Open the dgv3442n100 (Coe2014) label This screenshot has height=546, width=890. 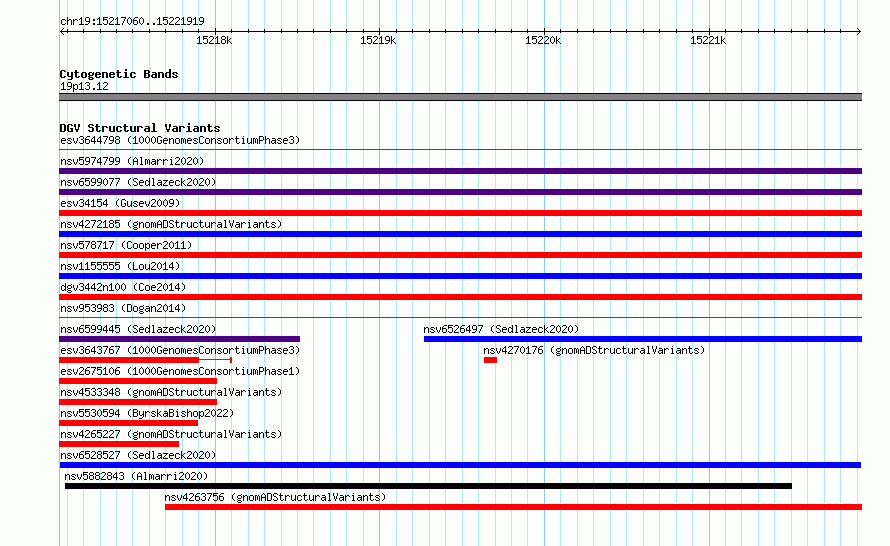[123, 287]
